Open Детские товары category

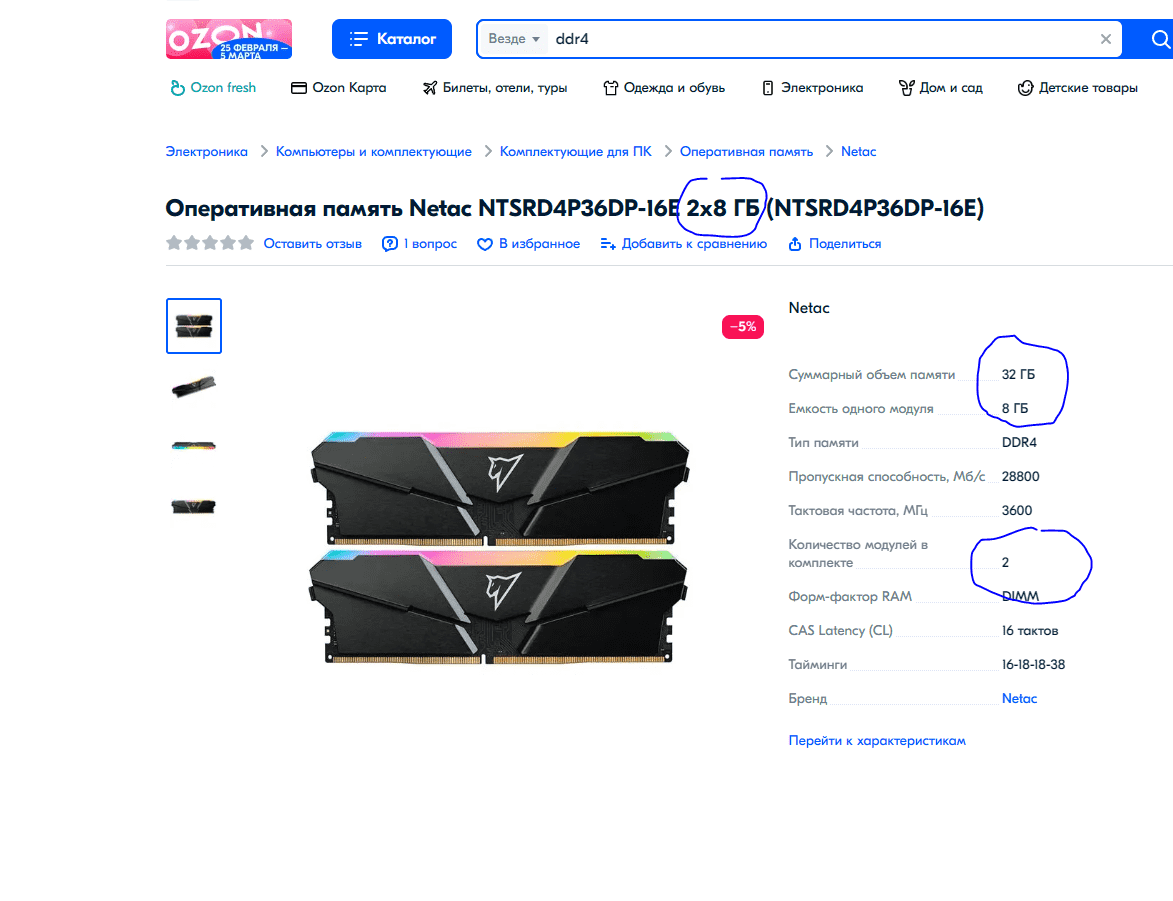coord(1078,88)
